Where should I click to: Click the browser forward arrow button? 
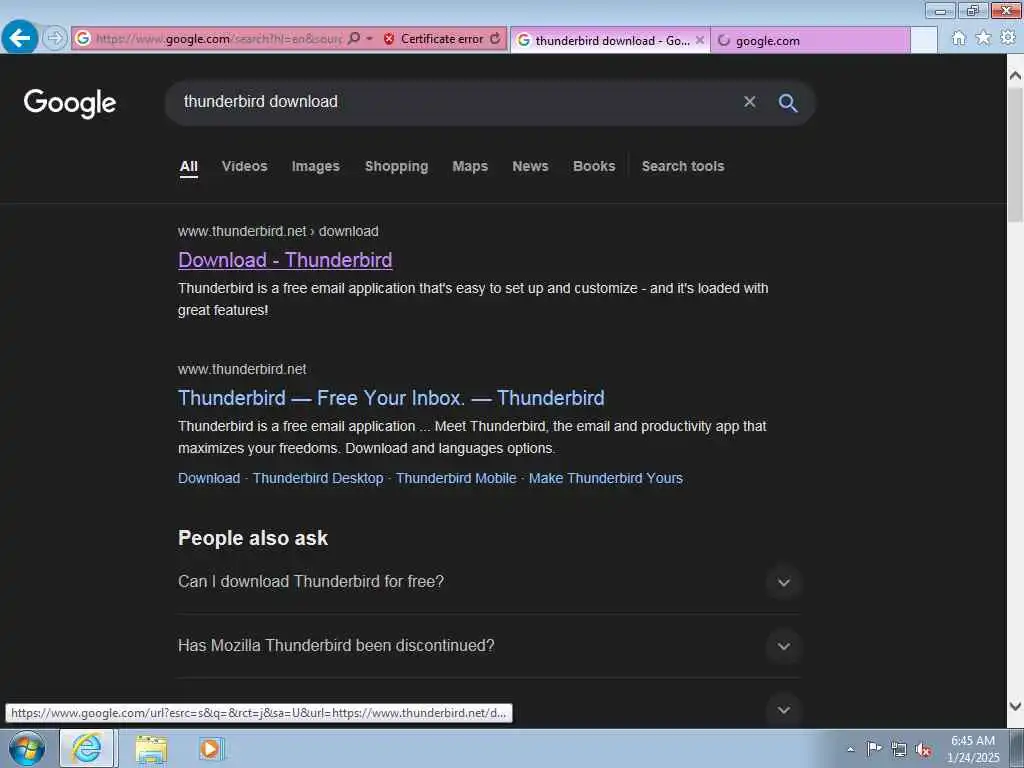coord(55,38)
